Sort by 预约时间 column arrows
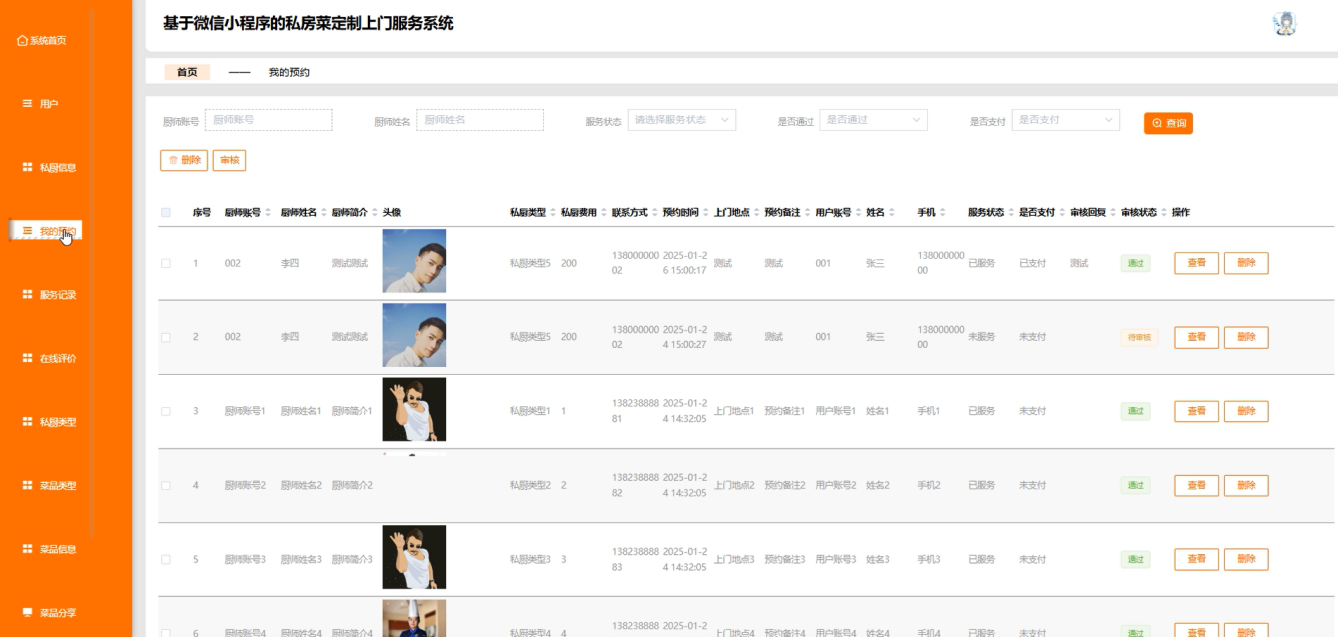This screenshot has width=1338, height=637. pyautogui.click(x=706, y=212)
